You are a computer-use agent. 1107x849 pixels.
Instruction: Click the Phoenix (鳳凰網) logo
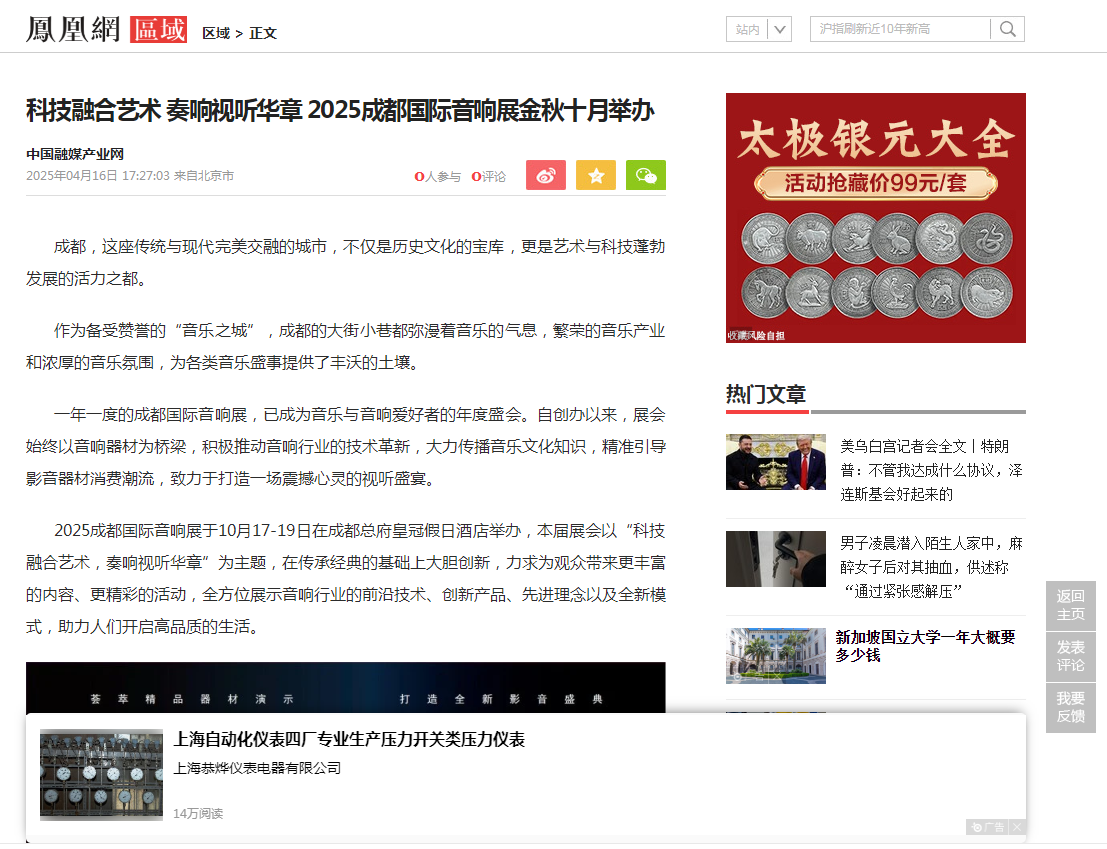point(73,30)
